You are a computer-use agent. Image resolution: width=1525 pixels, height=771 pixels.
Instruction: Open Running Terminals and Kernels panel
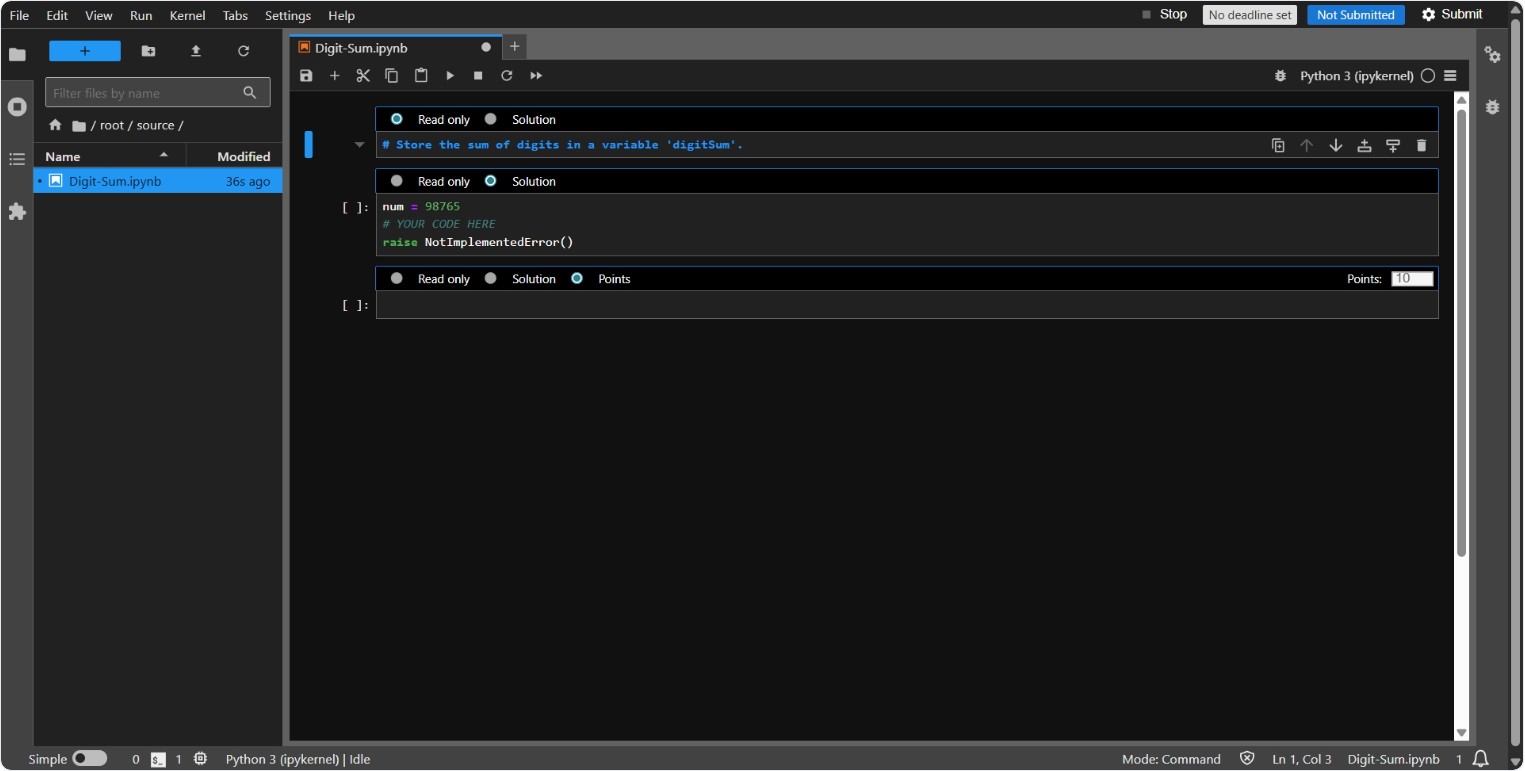(17, 106)
